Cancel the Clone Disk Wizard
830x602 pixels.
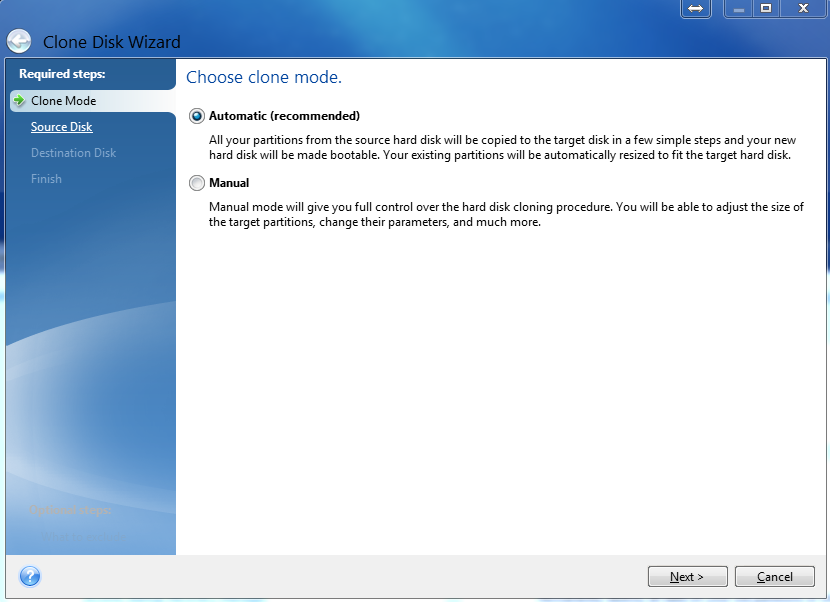click(775, 576)
